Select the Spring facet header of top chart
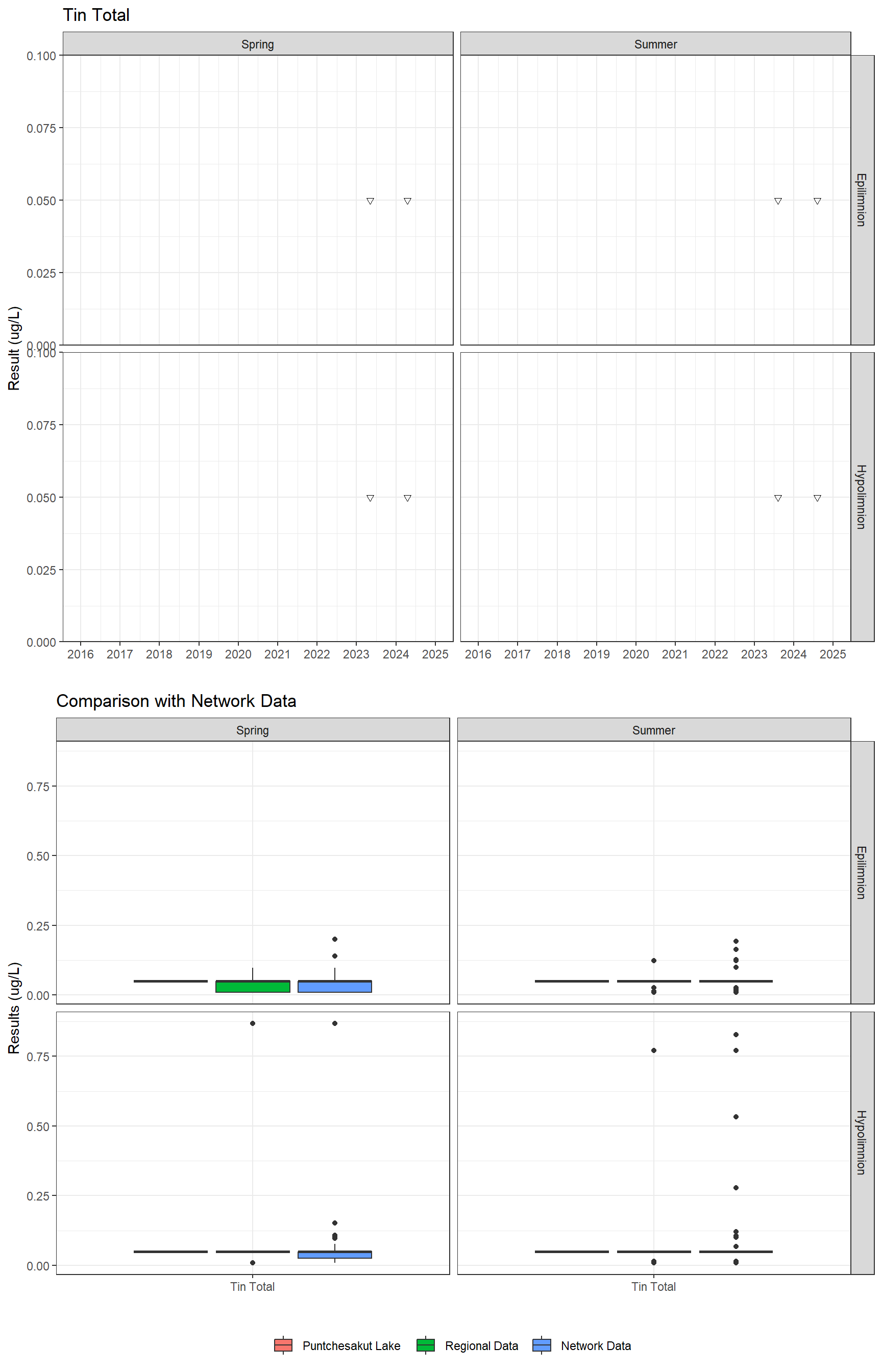The height and width of the screenshot is (1372, 882). pyautogui.click(x=258, y=44)
